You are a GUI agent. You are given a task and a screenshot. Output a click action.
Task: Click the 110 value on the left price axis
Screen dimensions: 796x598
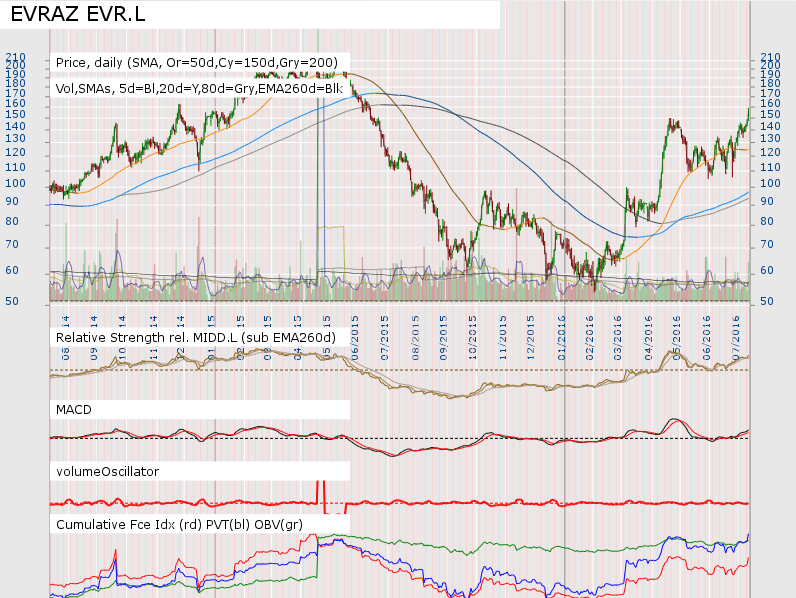(15, 167)
